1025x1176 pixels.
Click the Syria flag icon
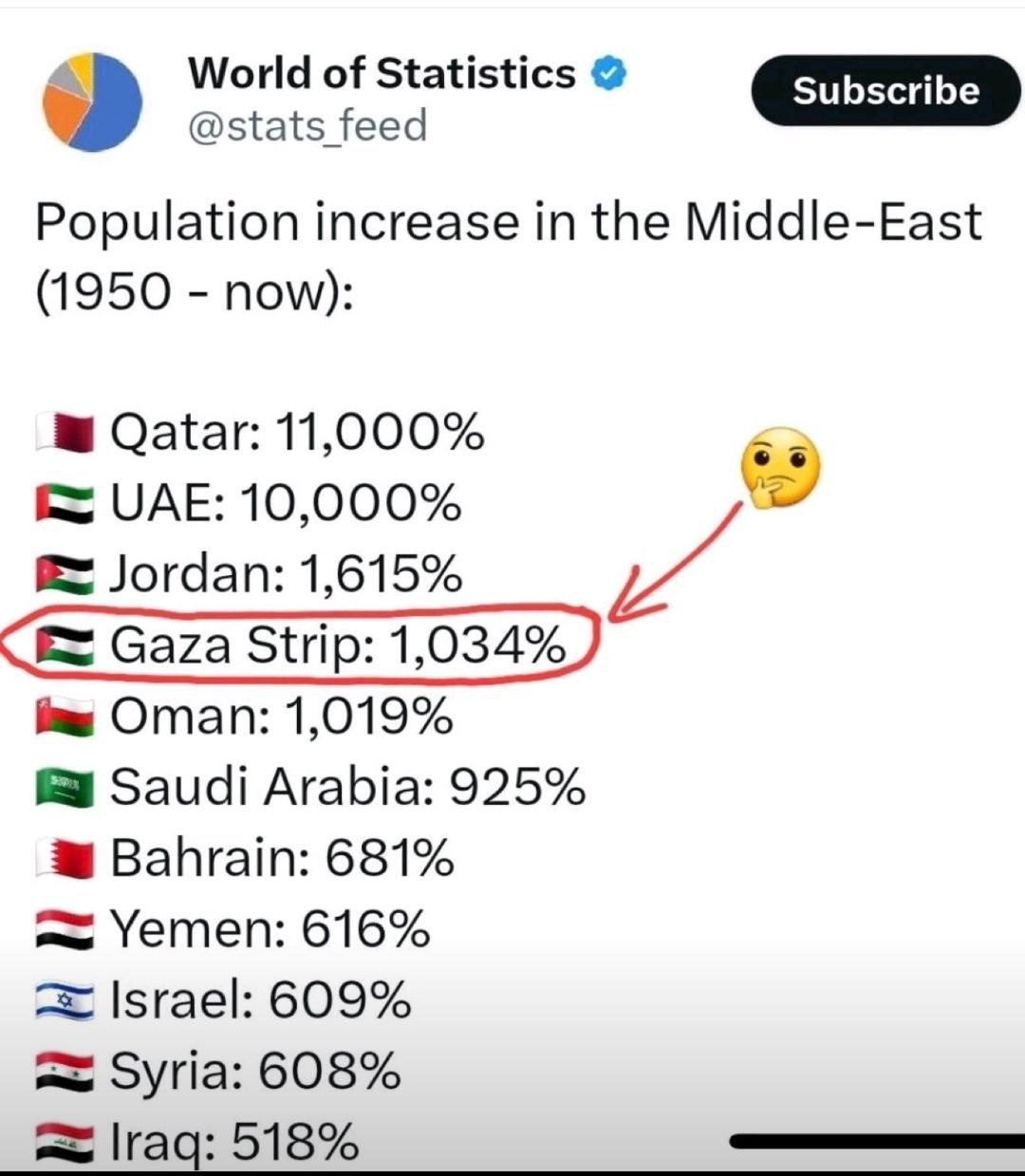click(65, 1072)
